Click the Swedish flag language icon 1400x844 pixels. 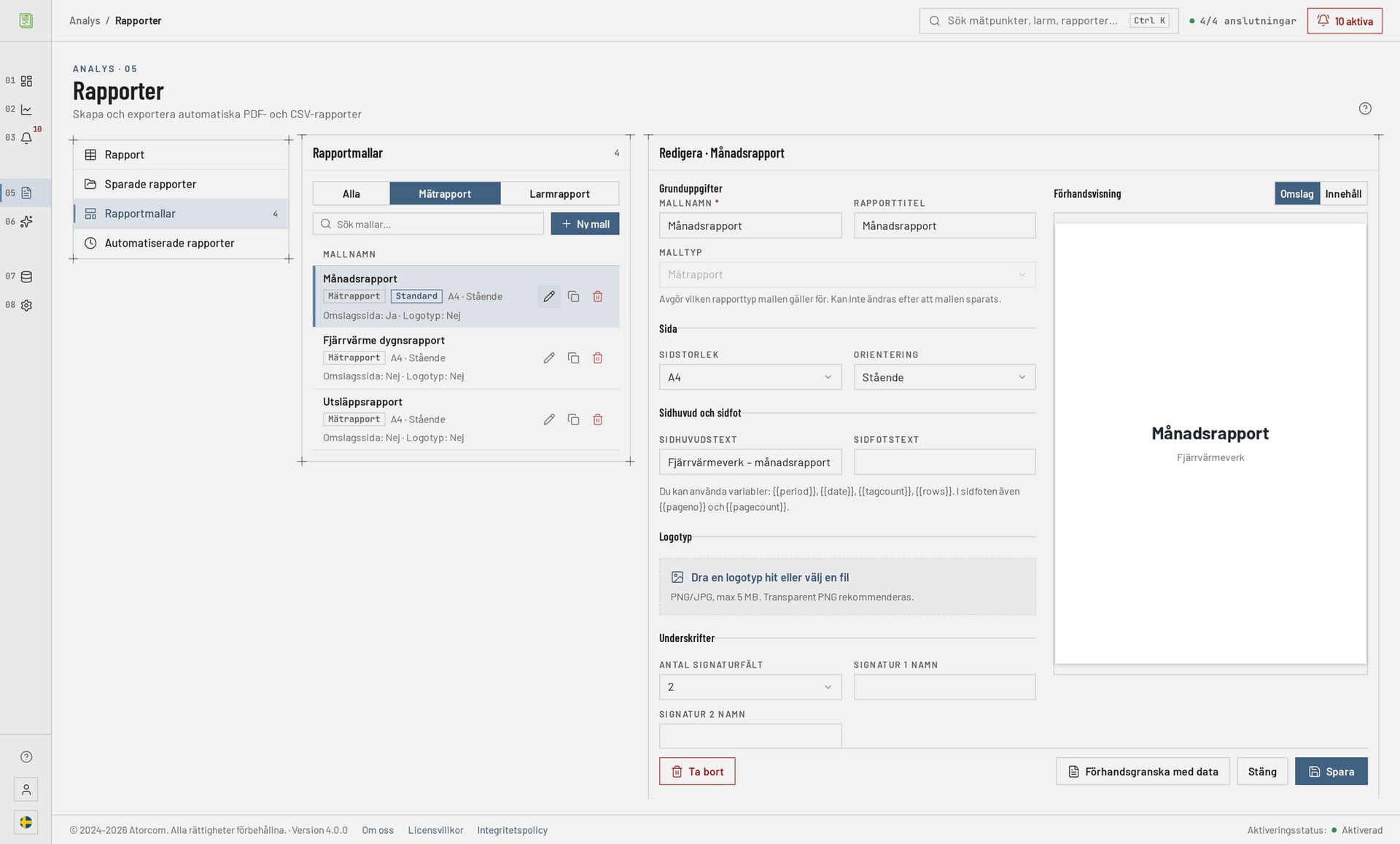[26, 822]
